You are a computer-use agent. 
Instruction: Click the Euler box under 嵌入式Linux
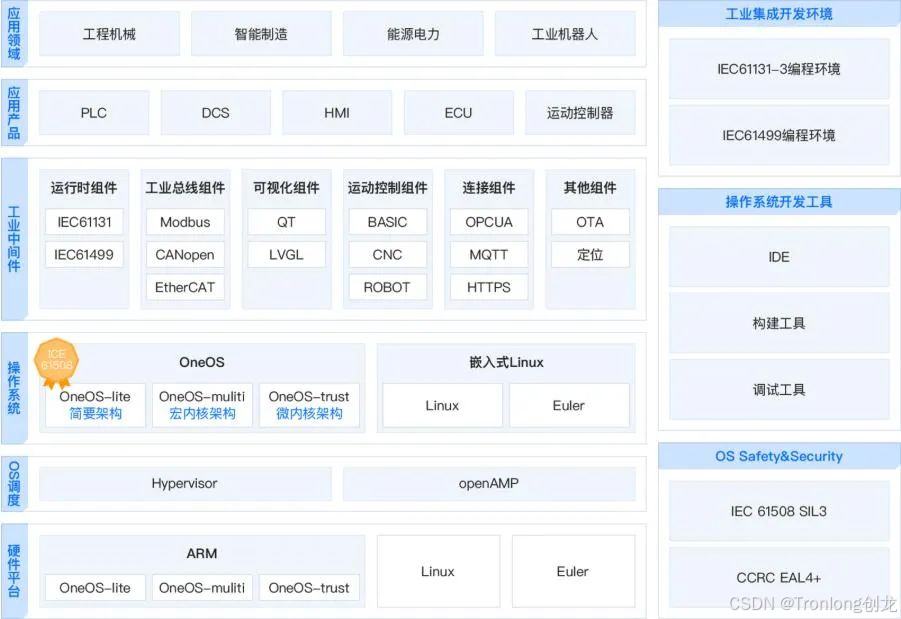point(569,406)
